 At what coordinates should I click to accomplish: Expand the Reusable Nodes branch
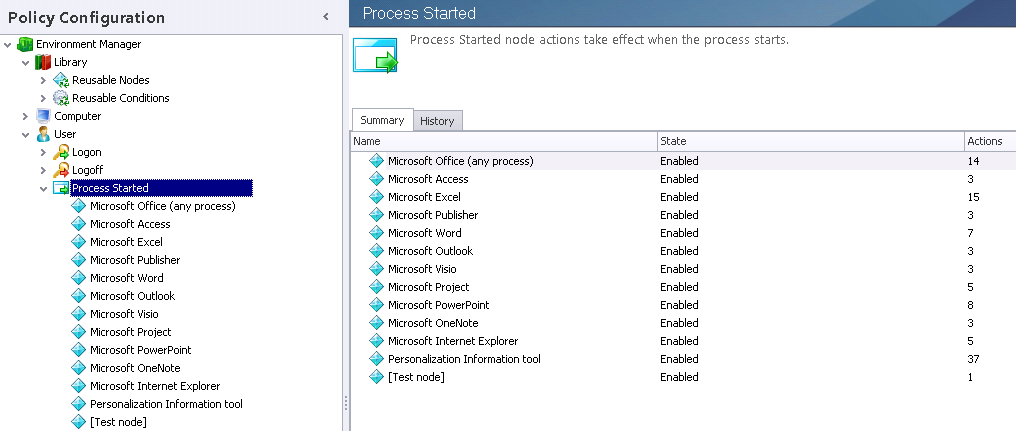coord(43,80)
